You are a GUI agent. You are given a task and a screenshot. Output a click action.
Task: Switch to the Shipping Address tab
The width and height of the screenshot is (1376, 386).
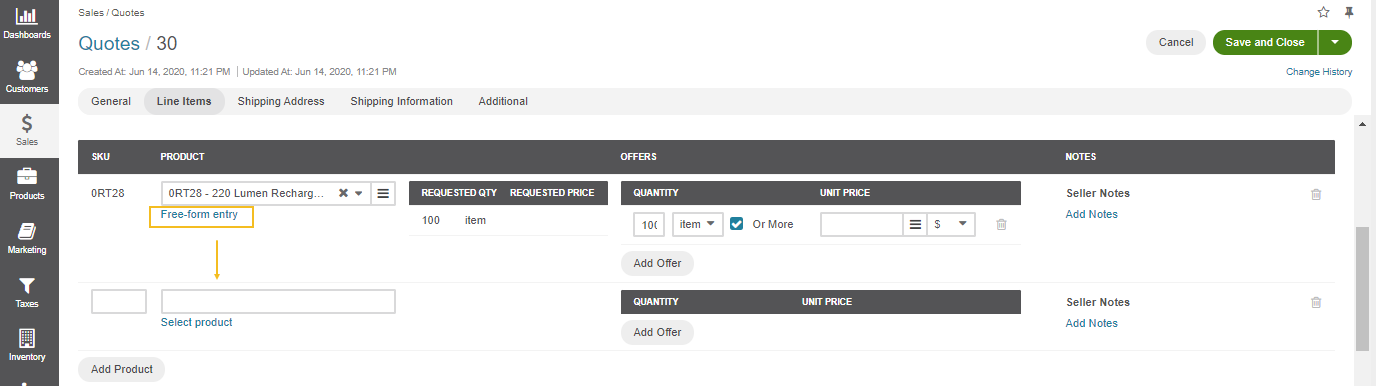(281, 101)
